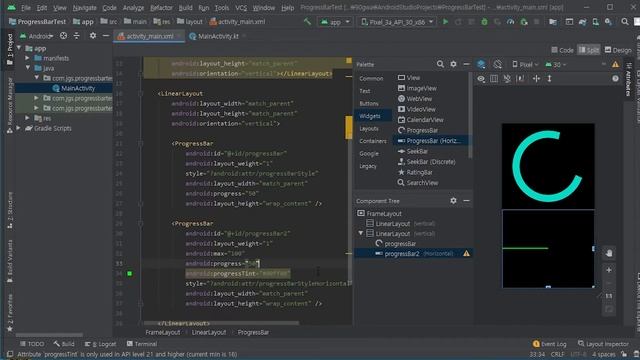Viewport: 640px width, 360px height.
Task: Search the Palette with magnifier icon
Action: [440, 64]
